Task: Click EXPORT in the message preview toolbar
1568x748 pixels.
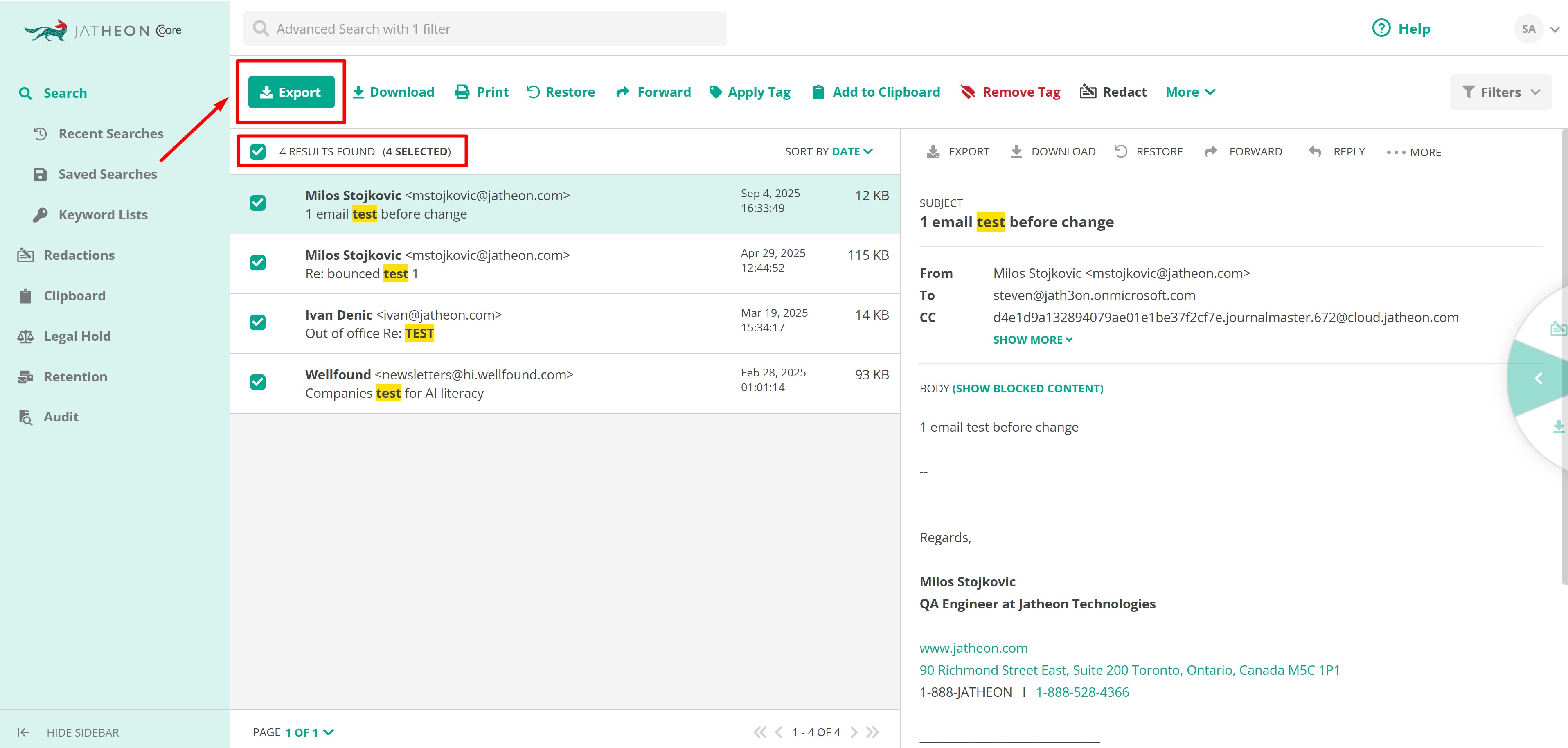Action: coord(958,151)
